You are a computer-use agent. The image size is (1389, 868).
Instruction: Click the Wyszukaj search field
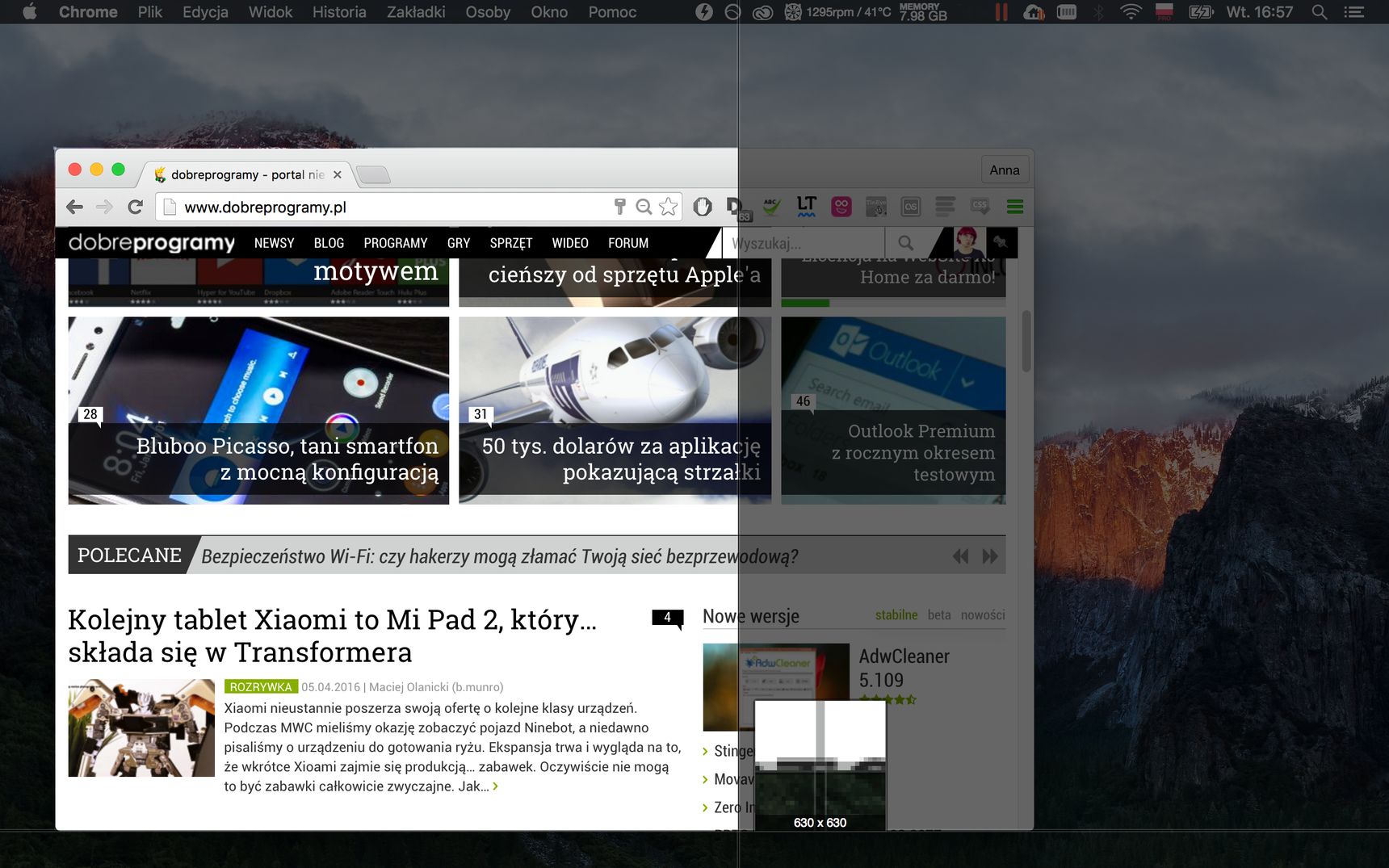tap(804, 243)
